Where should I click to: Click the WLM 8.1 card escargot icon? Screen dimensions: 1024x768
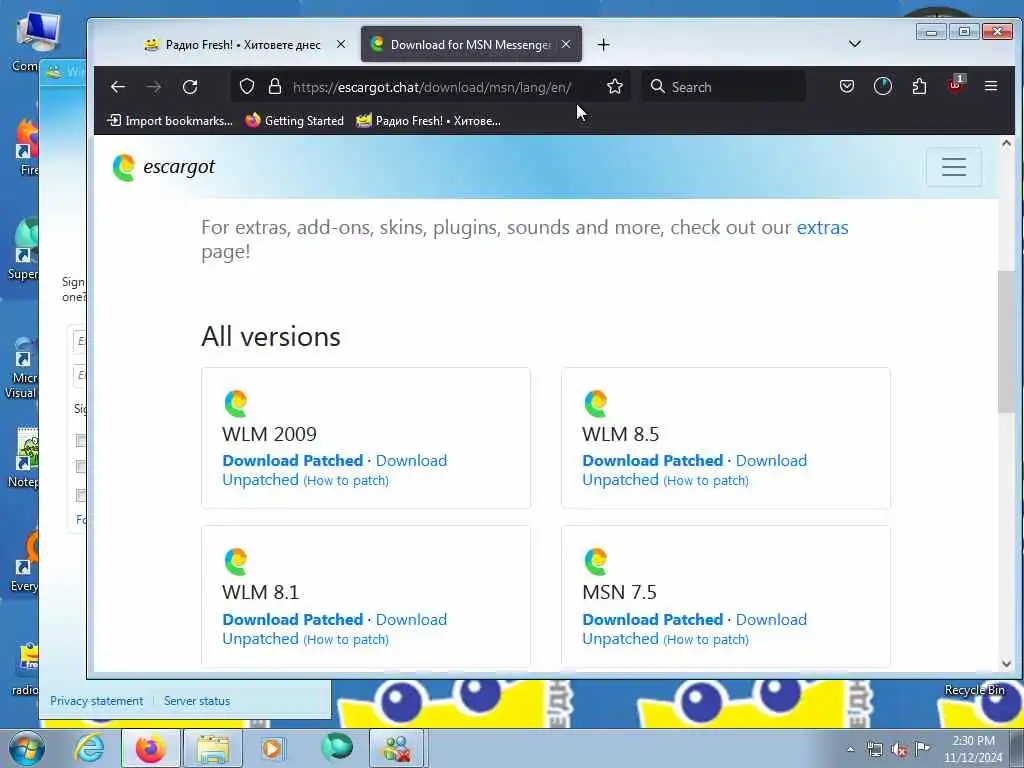(x=236, y=562)
